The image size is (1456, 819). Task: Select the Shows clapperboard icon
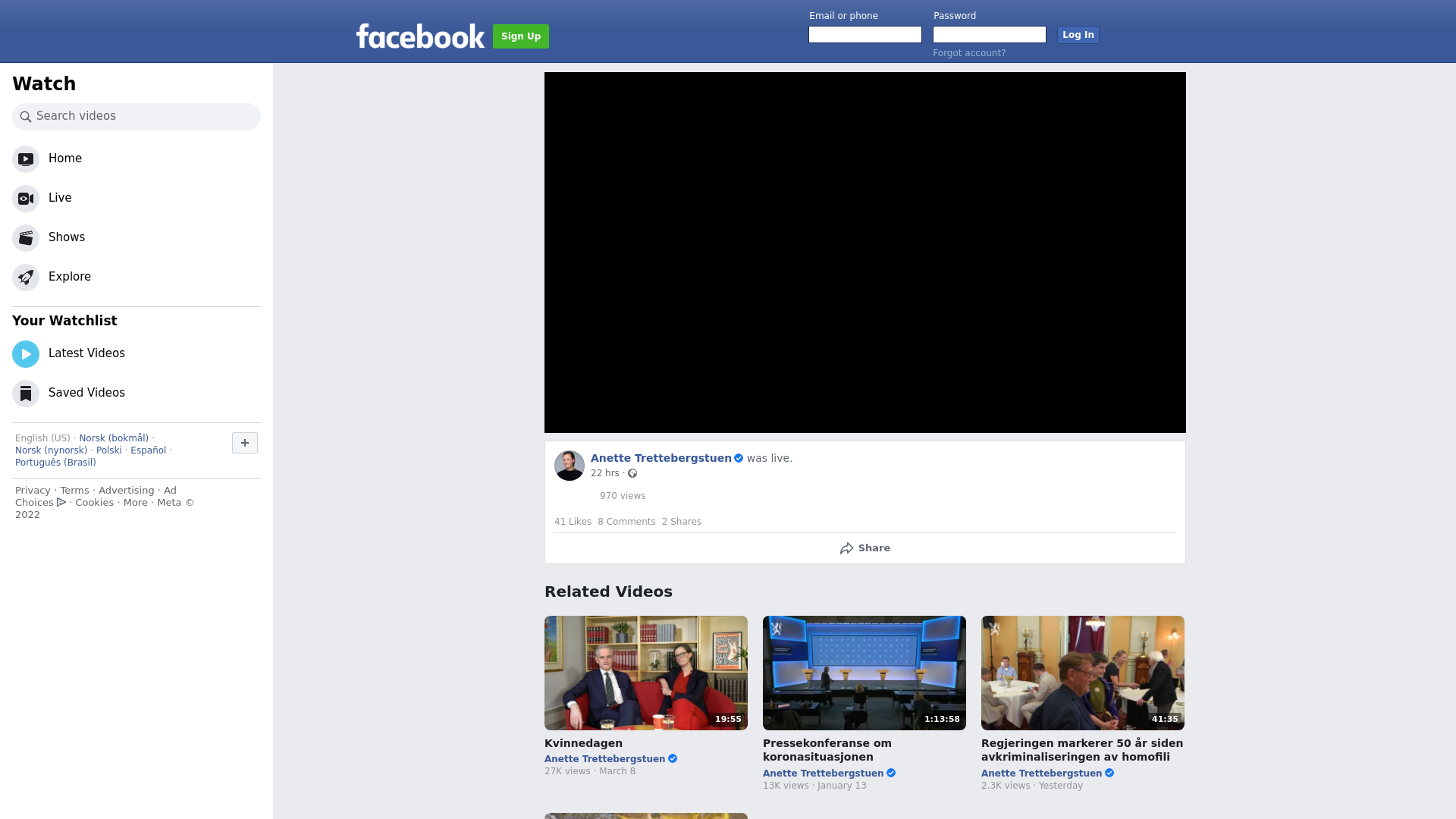point(26,238)
